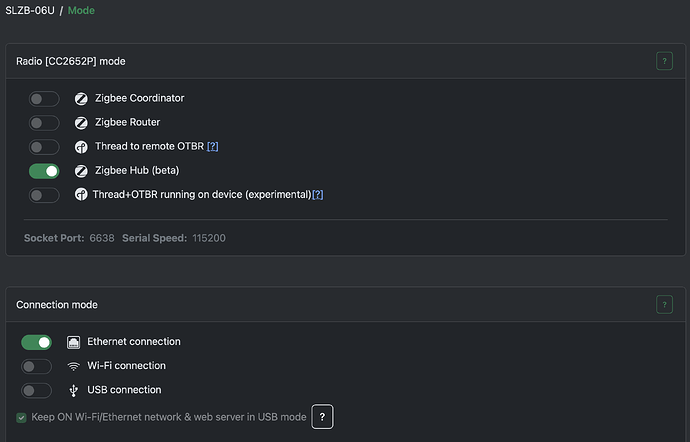Enable the Zigbee Router toggle
The height and width of the screenshot is (442, 690).
(x=44, y=123)
